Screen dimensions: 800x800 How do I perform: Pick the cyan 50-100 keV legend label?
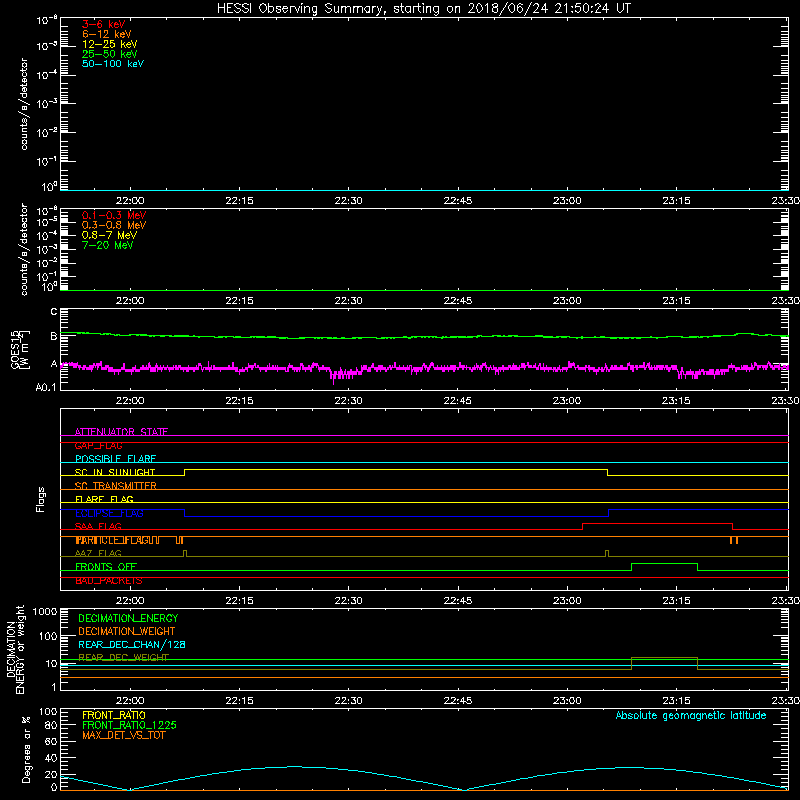click(113, 64)
